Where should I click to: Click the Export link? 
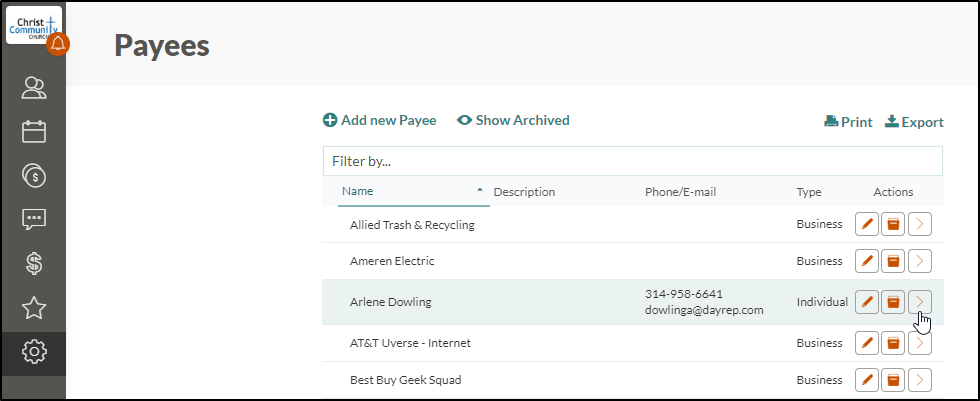914,122
